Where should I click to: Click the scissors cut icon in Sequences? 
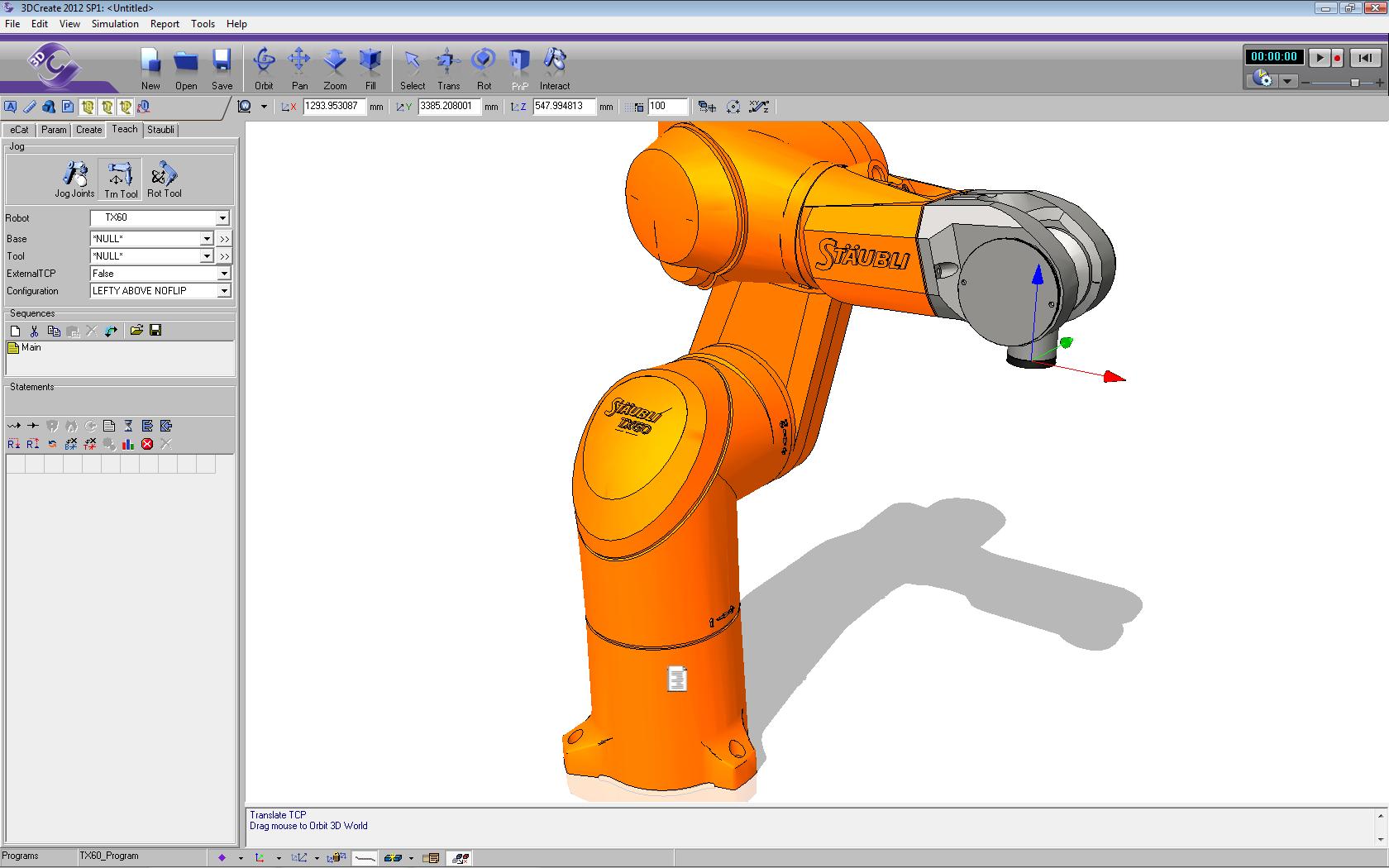click(34, 331)
